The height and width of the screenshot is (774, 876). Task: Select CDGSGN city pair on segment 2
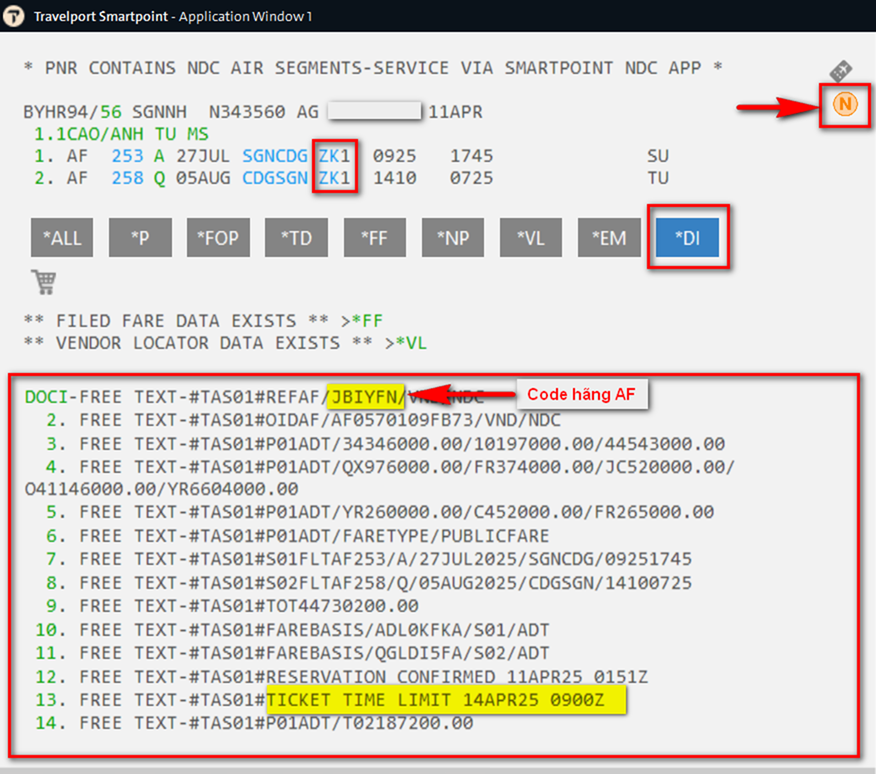coord(275,178)
